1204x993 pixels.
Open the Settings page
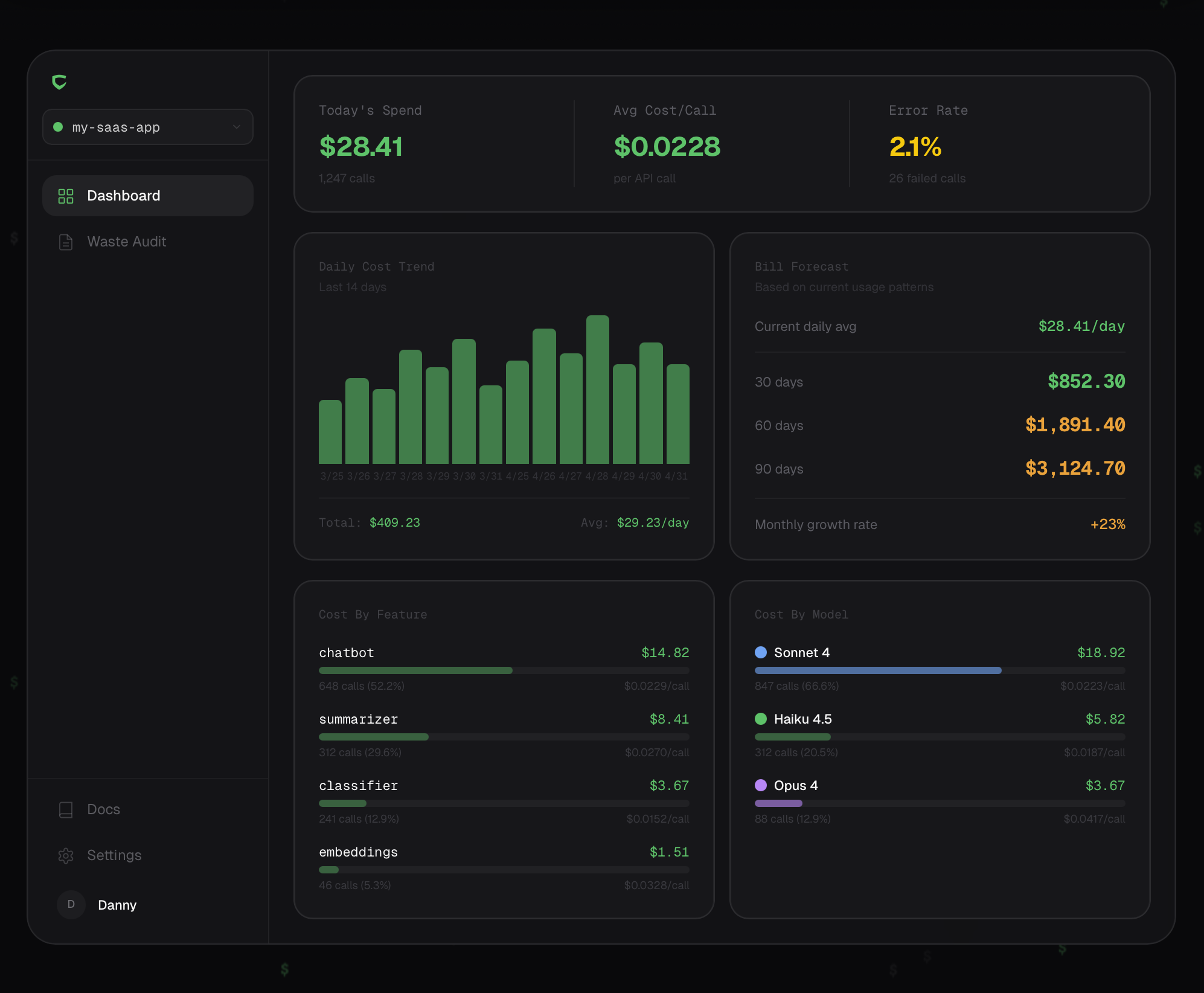point(114,855)
